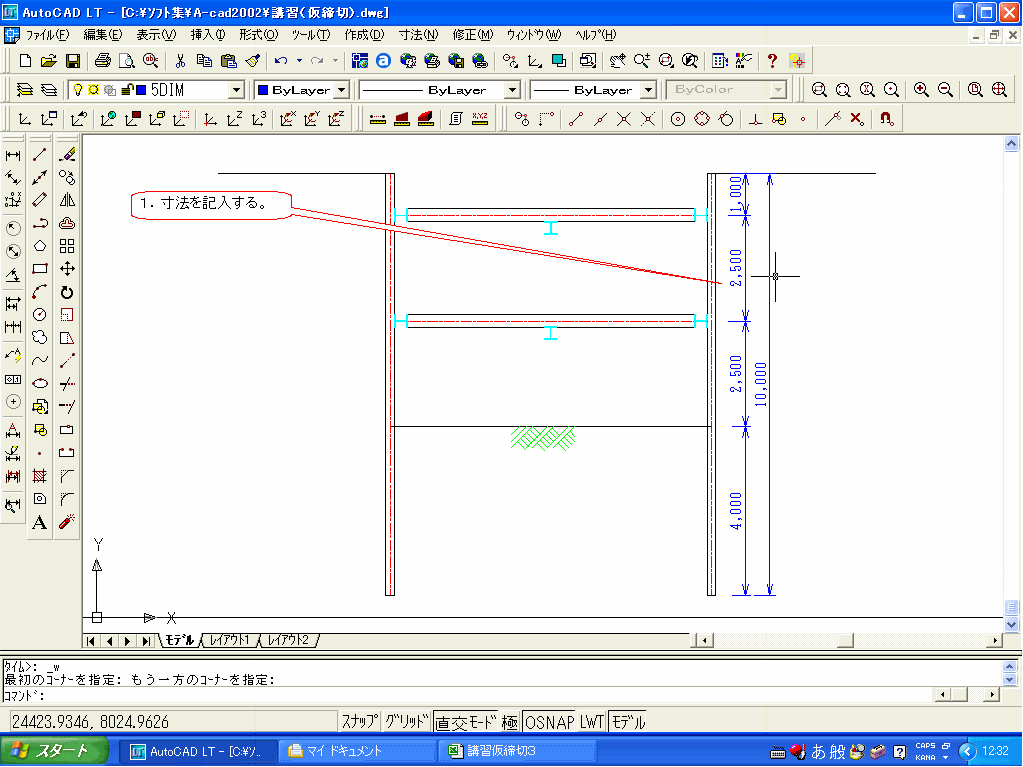This screenshot has width=1023, height=767.
Task: Expand the ByColor plot style dropdown
Action: click(778, 89)
